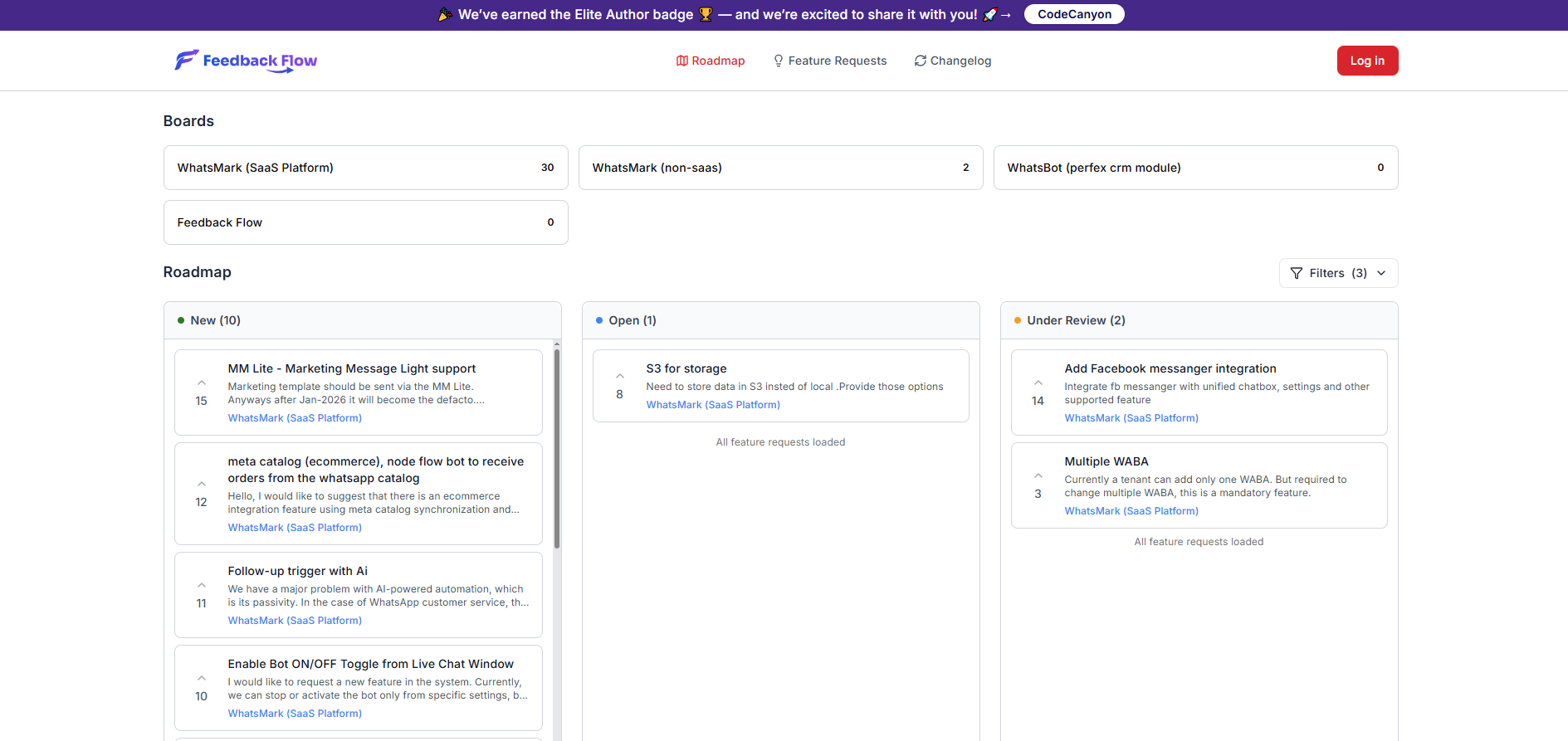Open Follow-up trigger with Ai request
The width and height of the screenshot is (1568, 741).
(298, 571)
